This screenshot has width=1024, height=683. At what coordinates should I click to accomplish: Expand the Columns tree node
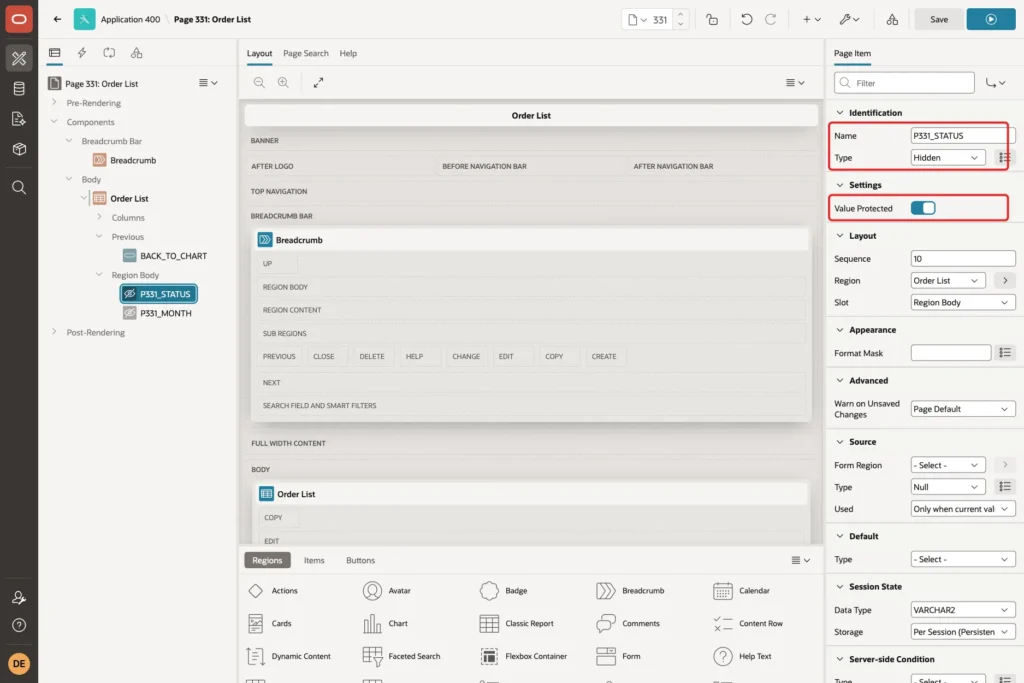[99, 217]
